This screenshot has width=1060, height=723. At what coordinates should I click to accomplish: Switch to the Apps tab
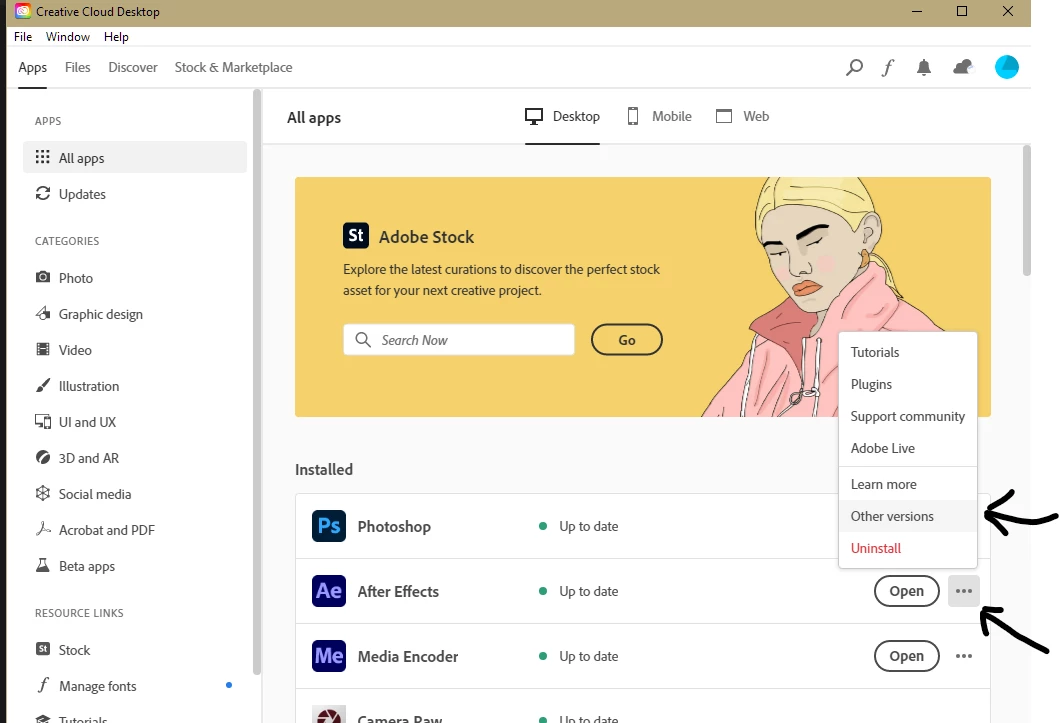pyautogui.click(x=32, y=67)
